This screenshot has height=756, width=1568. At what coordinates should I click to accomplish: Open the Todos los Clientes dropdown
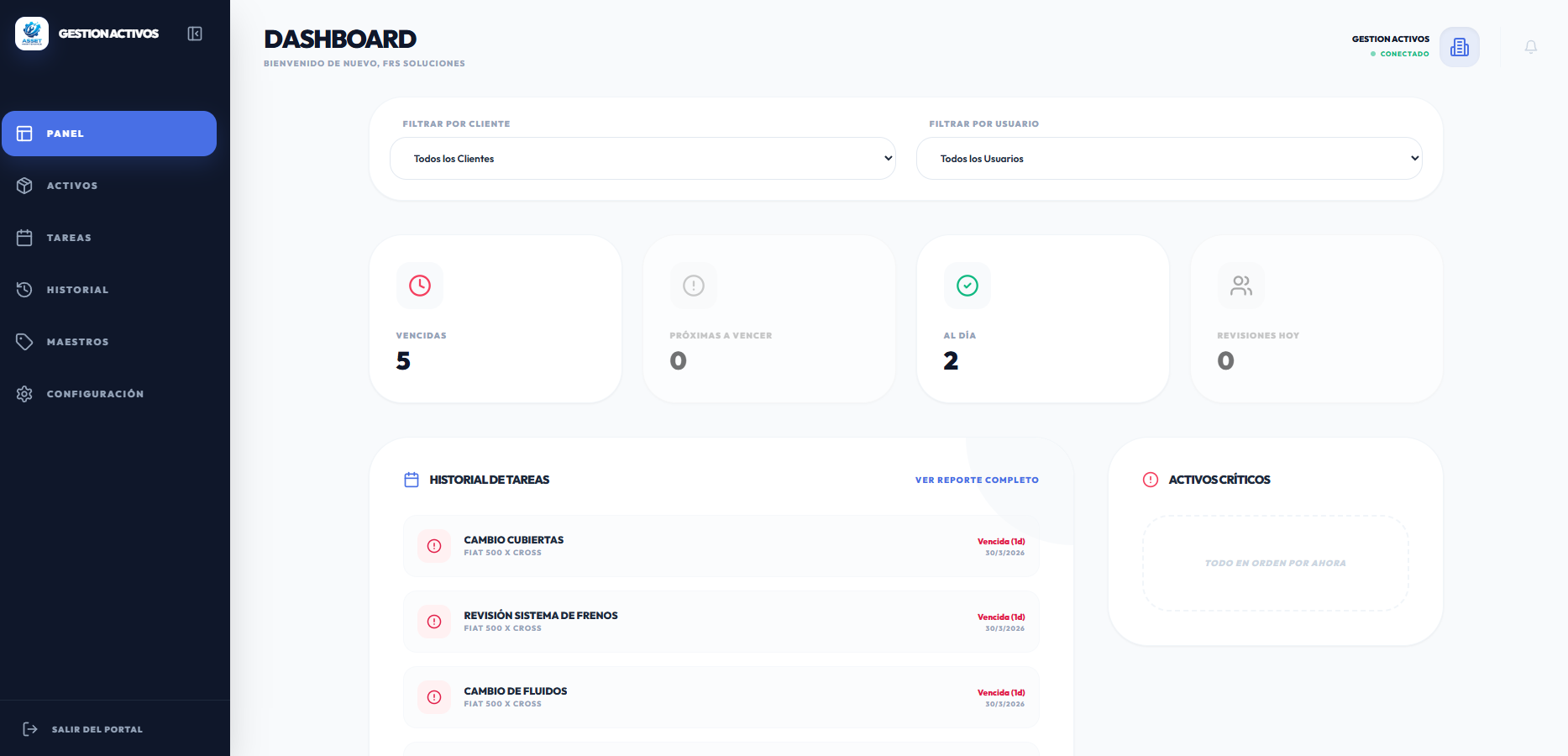coord(642,158)
